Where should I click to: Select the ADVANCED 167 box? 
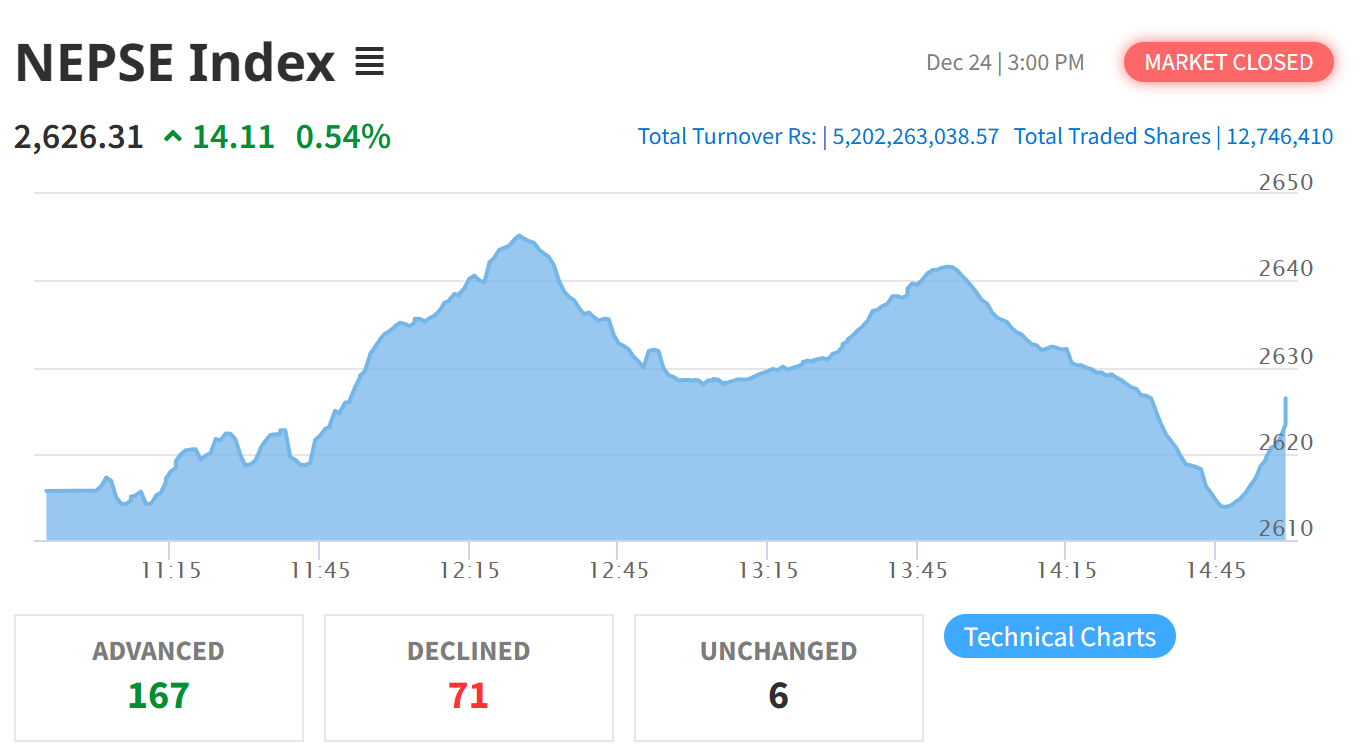158,677
